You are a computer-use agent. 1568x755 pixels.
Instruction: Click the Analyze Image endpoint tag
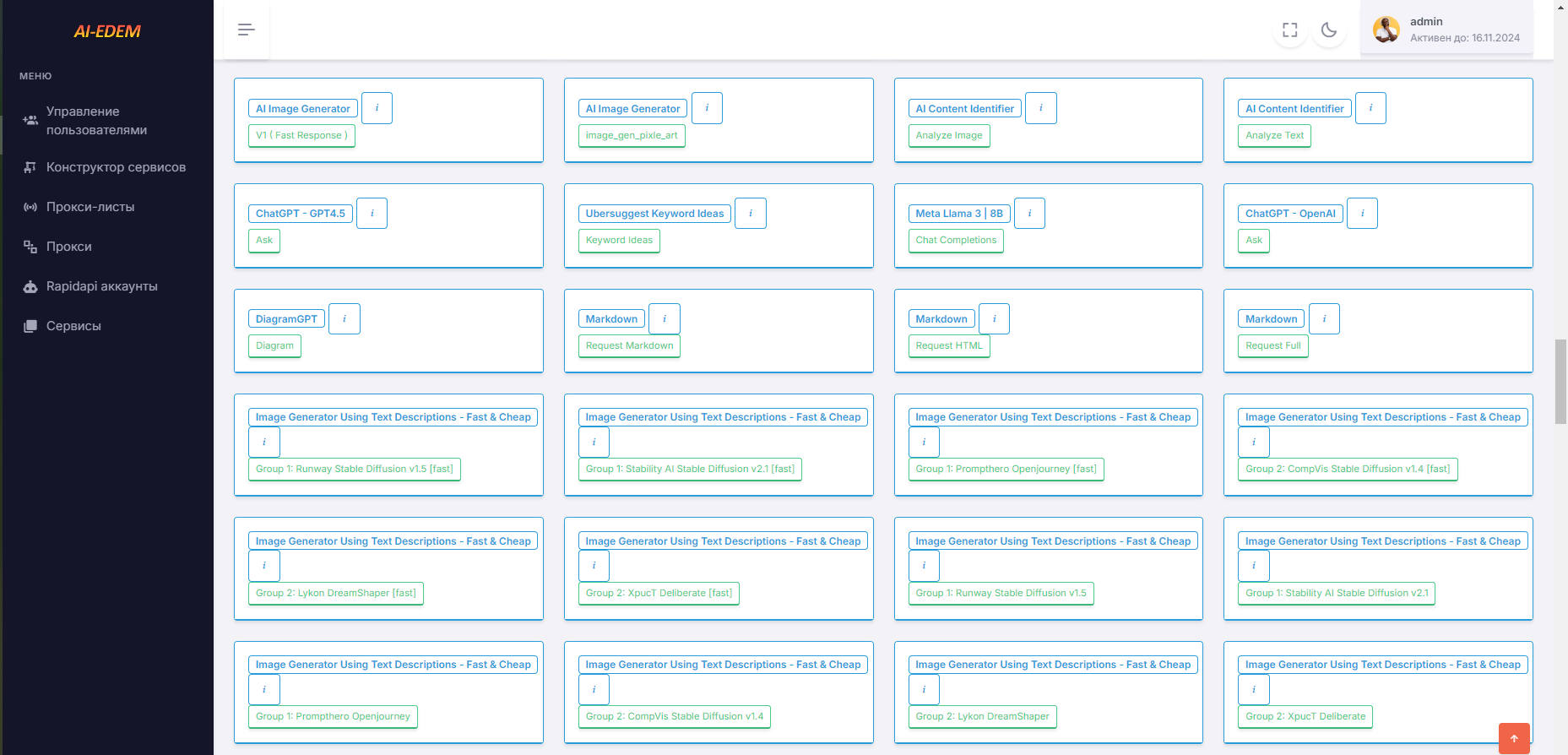pyautogui.click(x=949, y=135)
